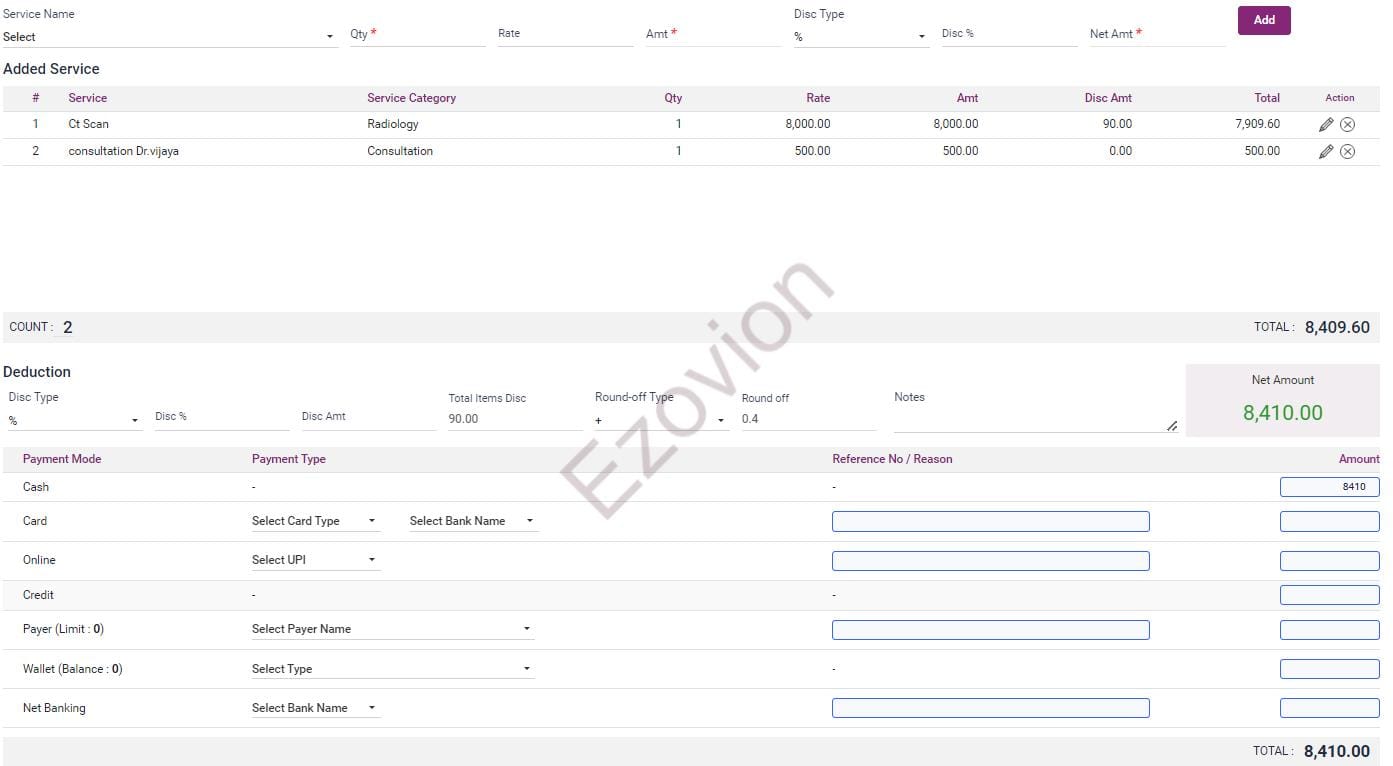Image resolution: width=1393 pixels, height=766 pixels.
Task: Open the Select UPI dropdown
Action: (x=314, y=560)
